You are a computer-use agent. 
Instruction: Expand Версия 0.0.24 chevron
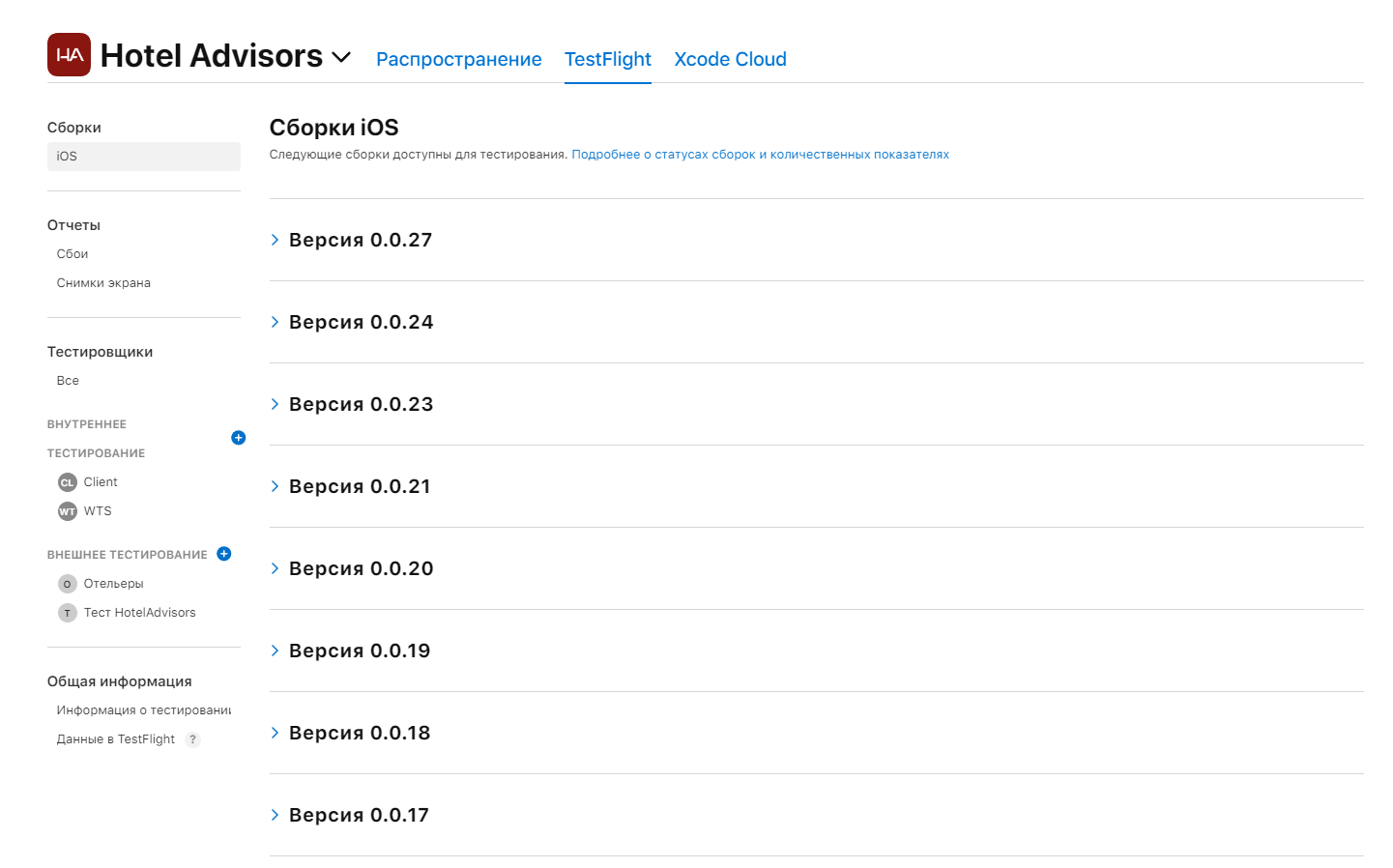click(275, 322)
